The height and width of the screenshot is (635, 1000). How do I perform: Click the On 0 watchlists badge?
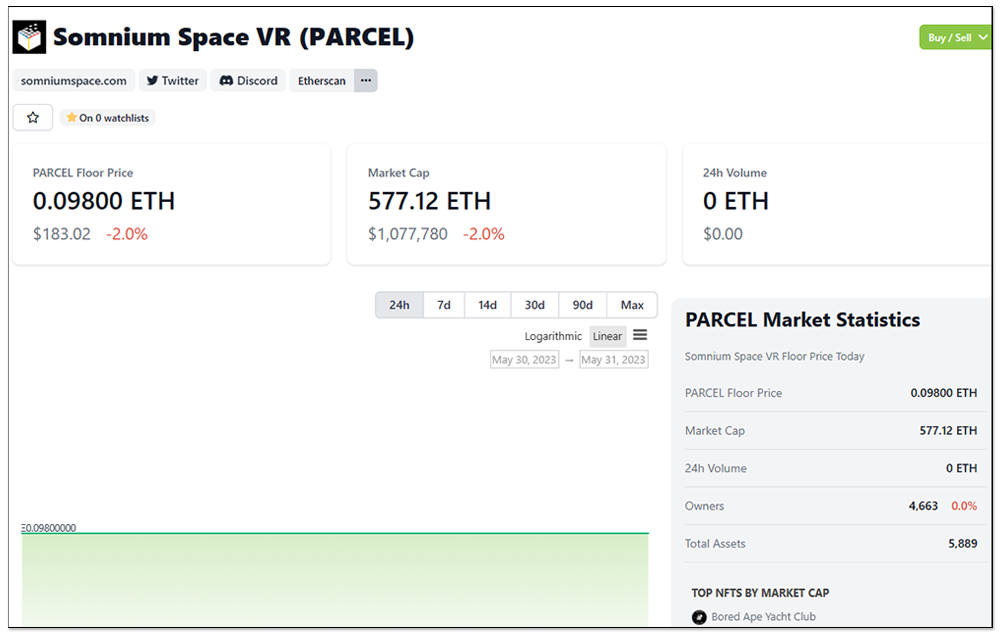[x=108, y=117]
